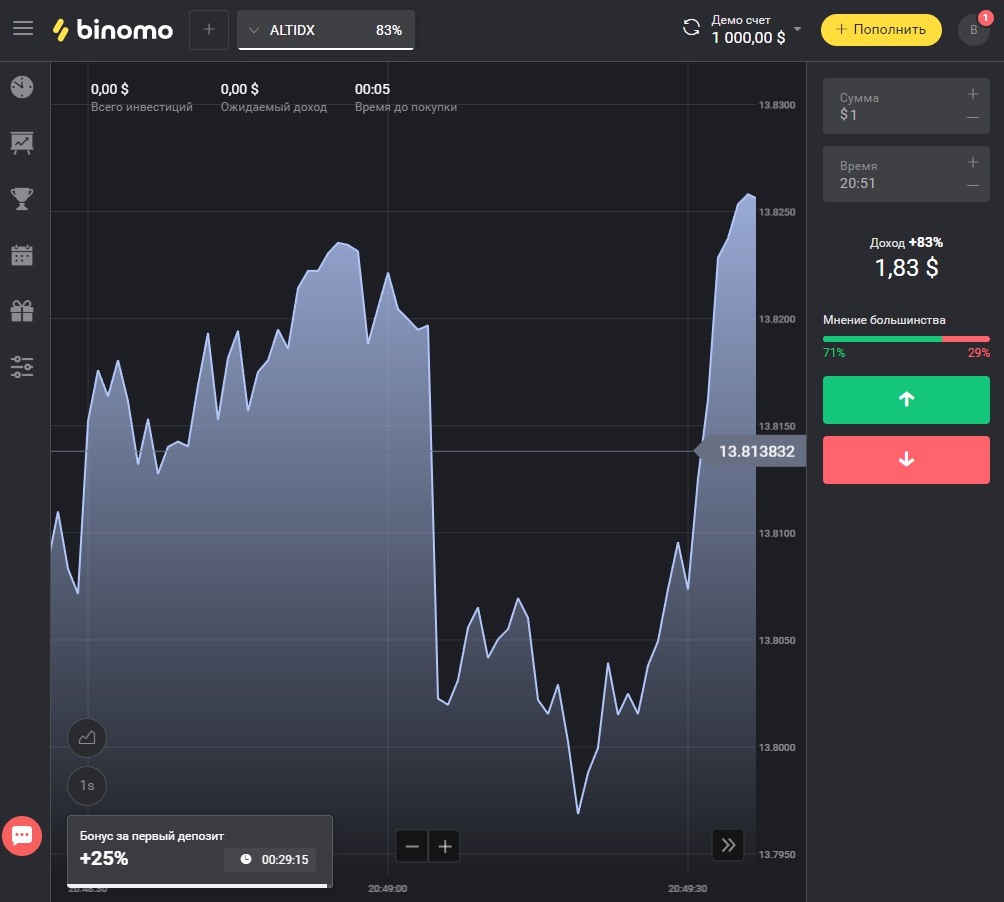1004x902 pixels.
Task: Open the education presentation chart icon
Action: point(22,143)
